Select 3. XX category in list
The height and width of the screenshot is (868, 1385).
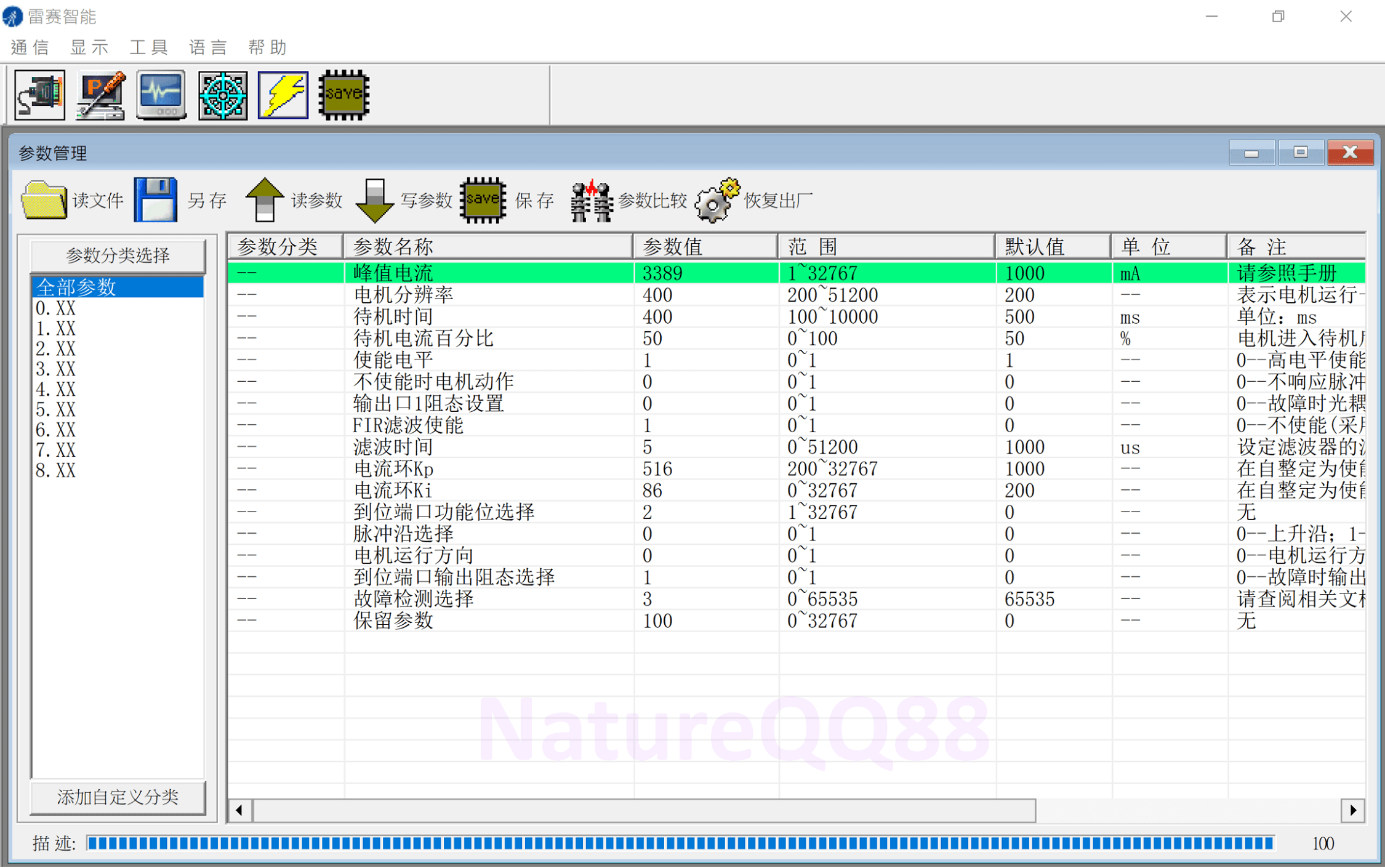coord(56,369)
